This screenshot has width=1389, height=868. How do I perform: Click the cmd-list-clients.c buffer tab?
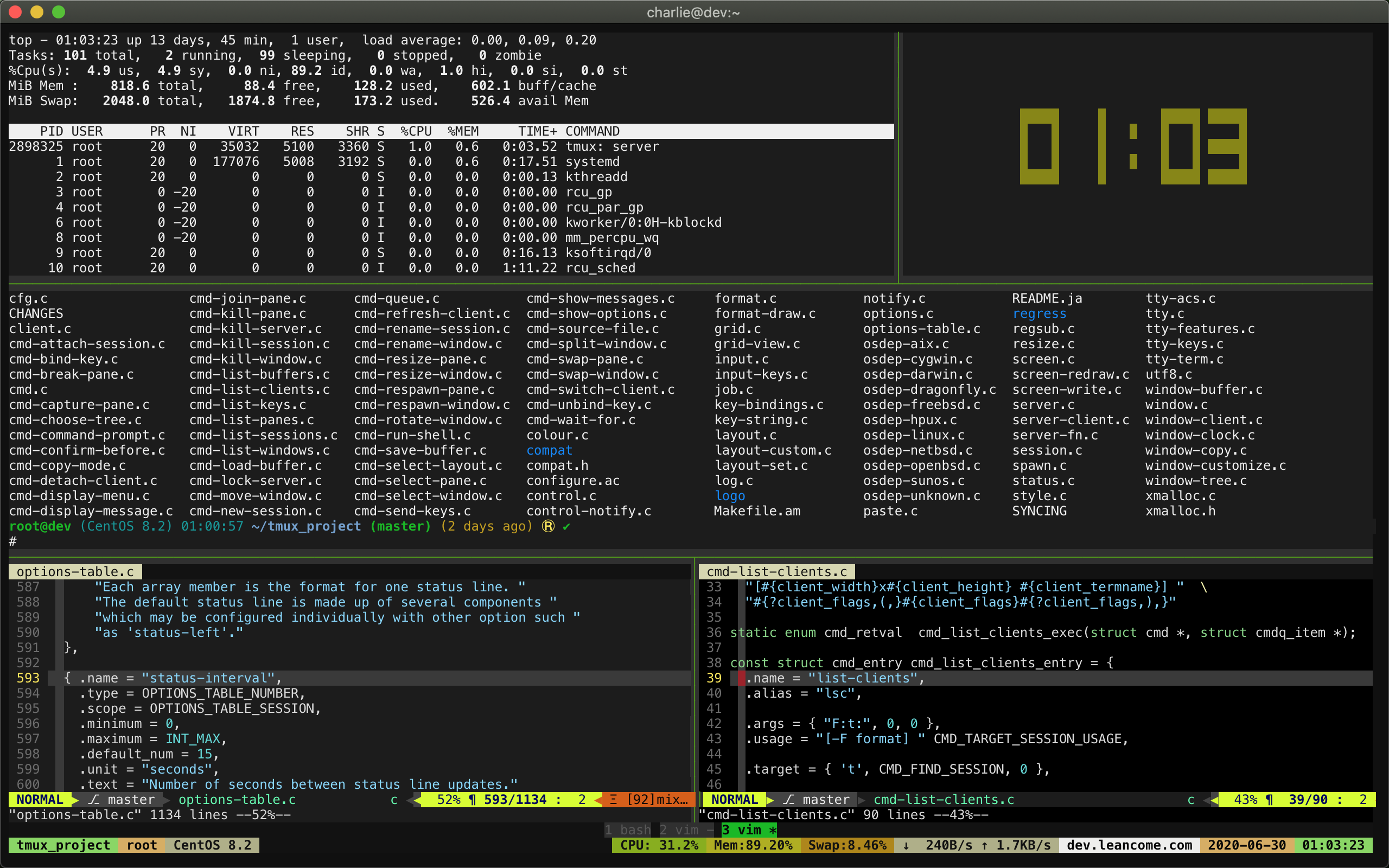[776, 572]
